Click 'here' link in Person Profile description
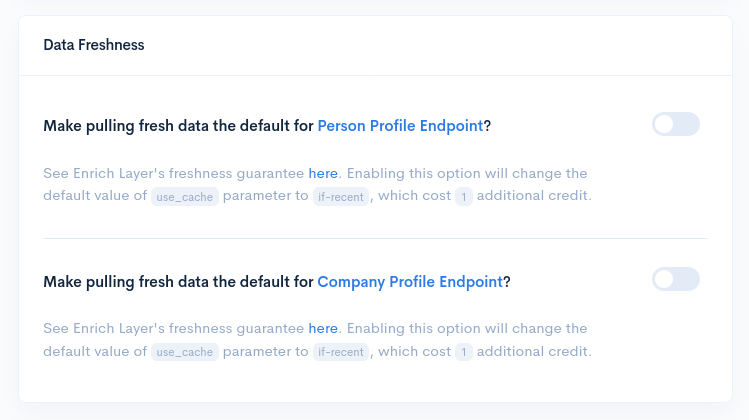The width and height of the screenshot is (749, 420). tap(323, 173)
